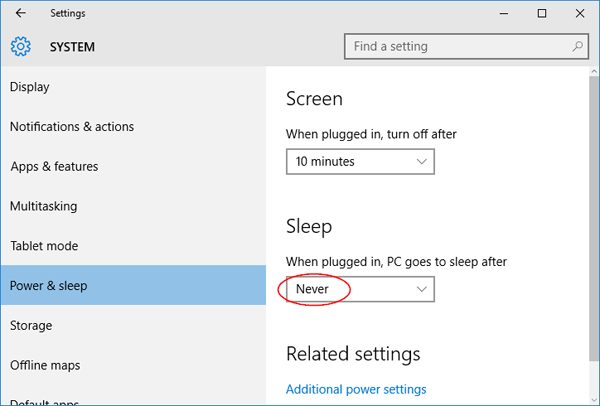The height and width of the screenshot is (406, 600).
Task: Click the chevron on the Never dropdown
Action: 421,289
